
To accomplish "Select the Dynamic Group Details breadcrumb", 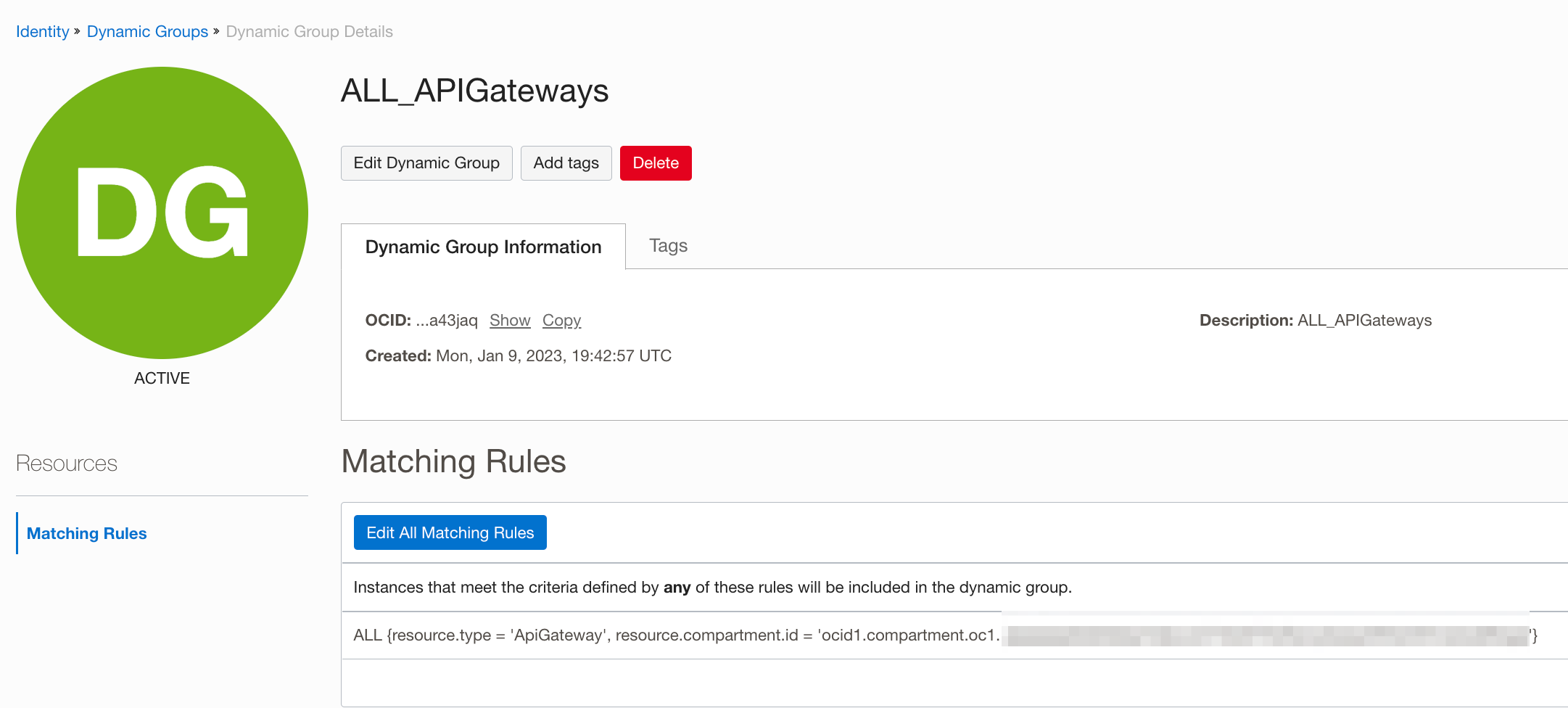I will [309, 31].
